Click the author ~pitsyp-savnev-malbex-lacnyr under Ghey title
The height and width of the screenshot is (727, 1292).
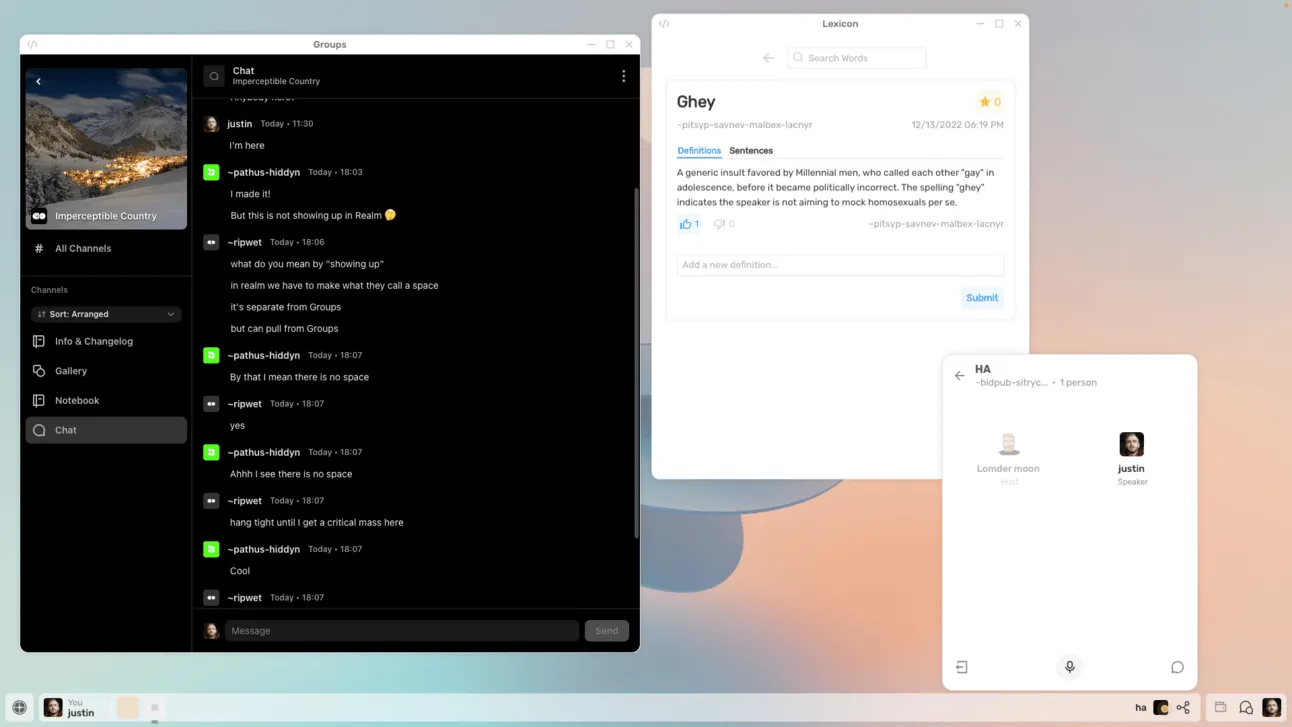[x=745, y=125]
